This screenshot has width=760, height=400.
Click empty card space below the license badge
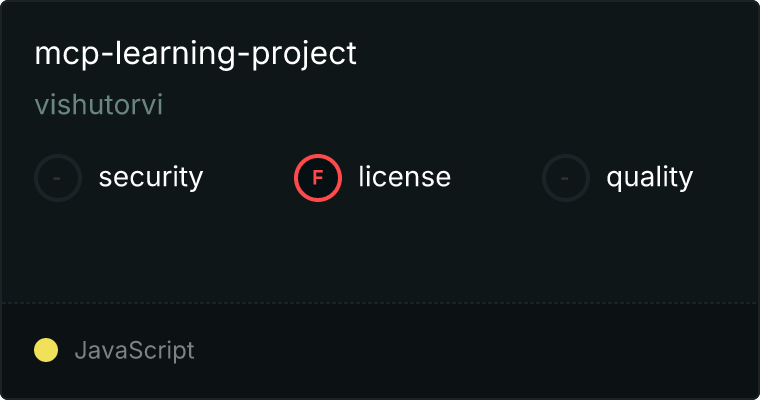pos(318,250)
